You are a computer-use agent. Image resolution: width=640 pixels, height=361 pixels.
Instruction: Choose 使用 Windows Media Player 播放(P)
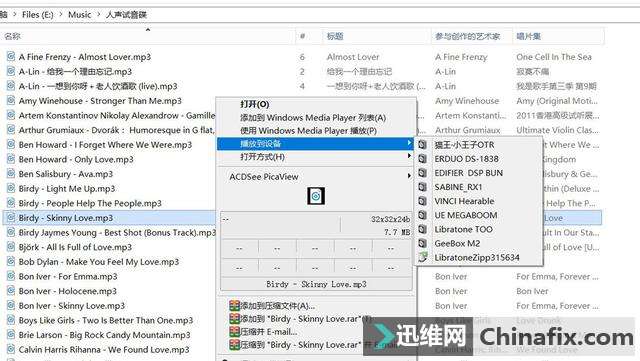coord(308,131)
